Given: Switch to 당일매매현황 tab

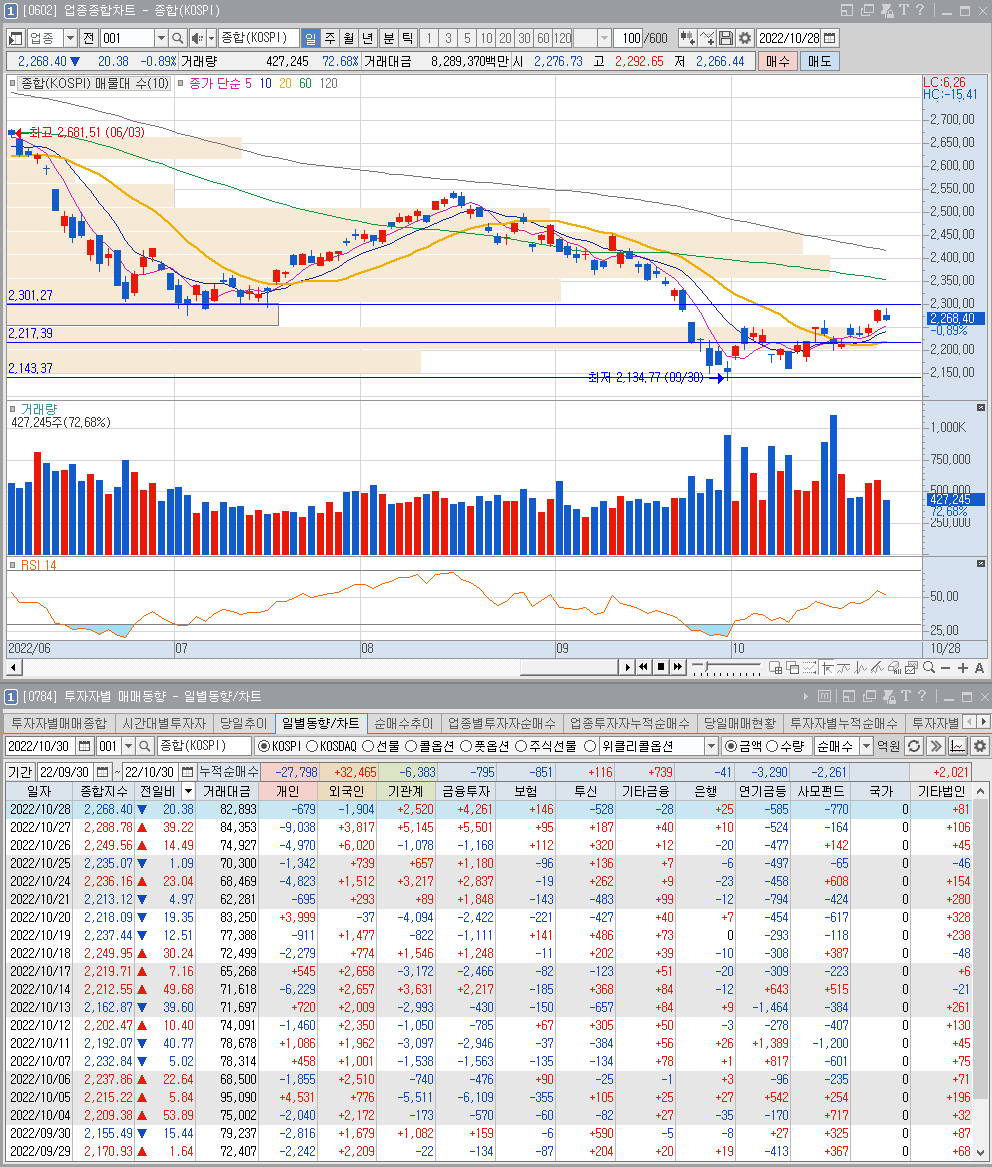Looking at the screenshot, I should coord(740,723).
